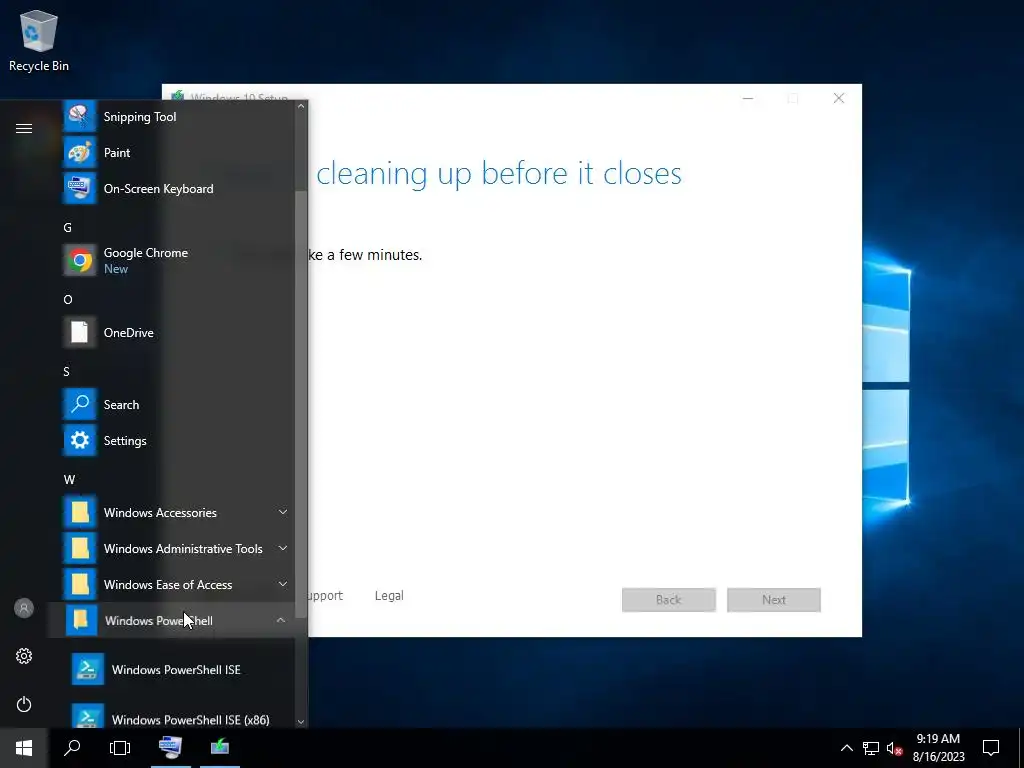Open network status tray icon

click(x=871, y=748)
